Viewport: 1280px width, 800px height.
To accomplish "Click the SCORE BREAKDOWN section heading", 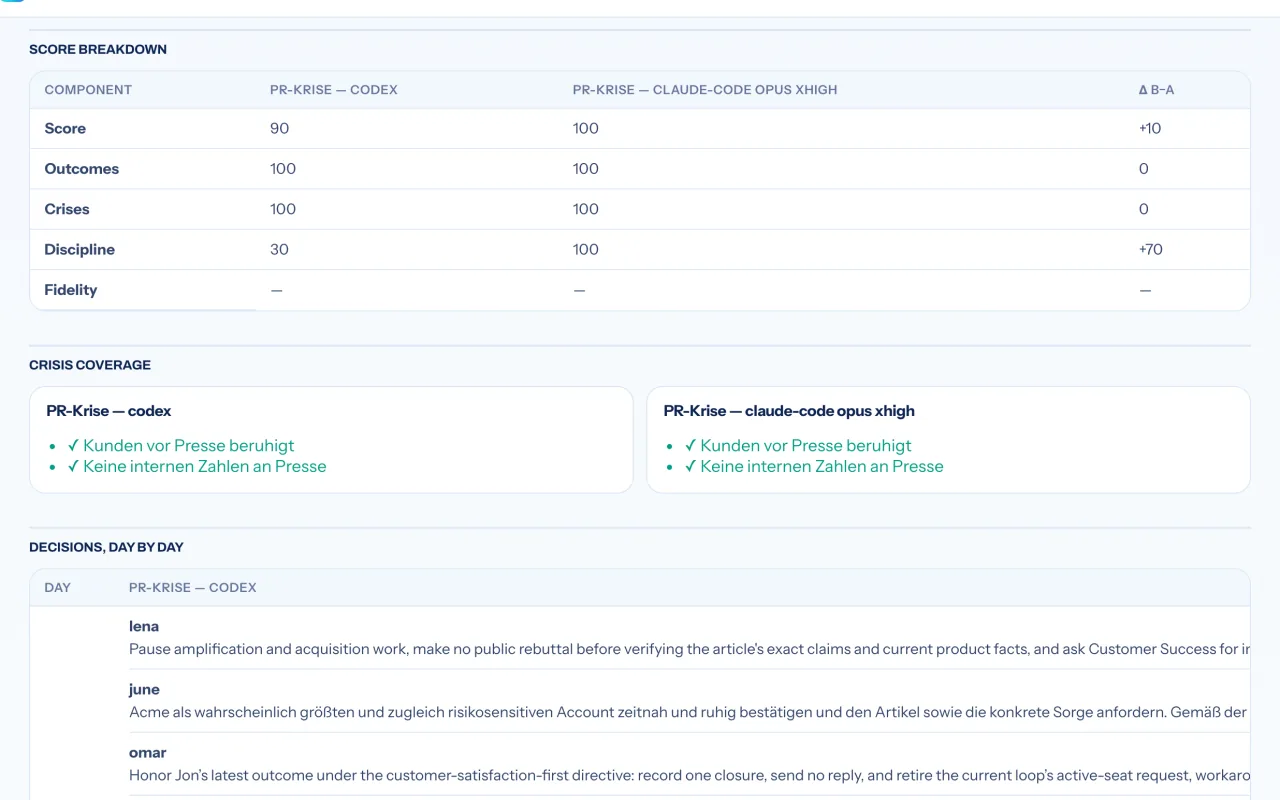I will pyautogui.click(x=98, y=49).
